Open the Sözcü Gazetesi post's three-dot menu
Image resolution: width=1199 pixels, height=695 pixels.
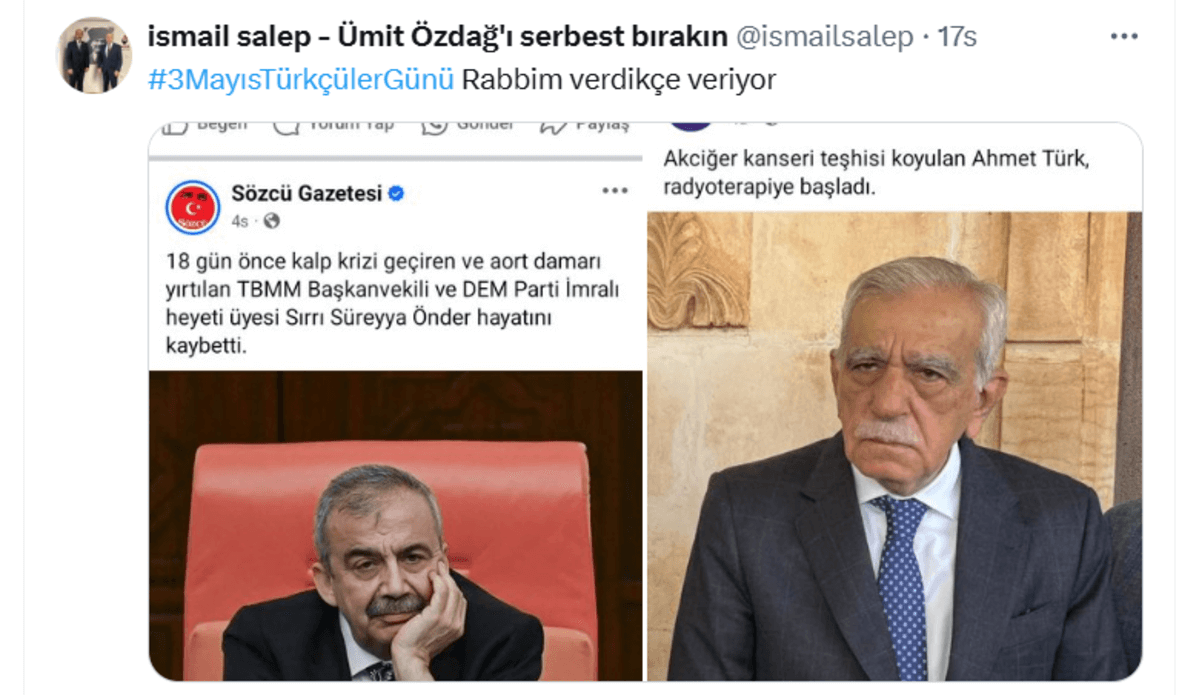pos(615,190)
